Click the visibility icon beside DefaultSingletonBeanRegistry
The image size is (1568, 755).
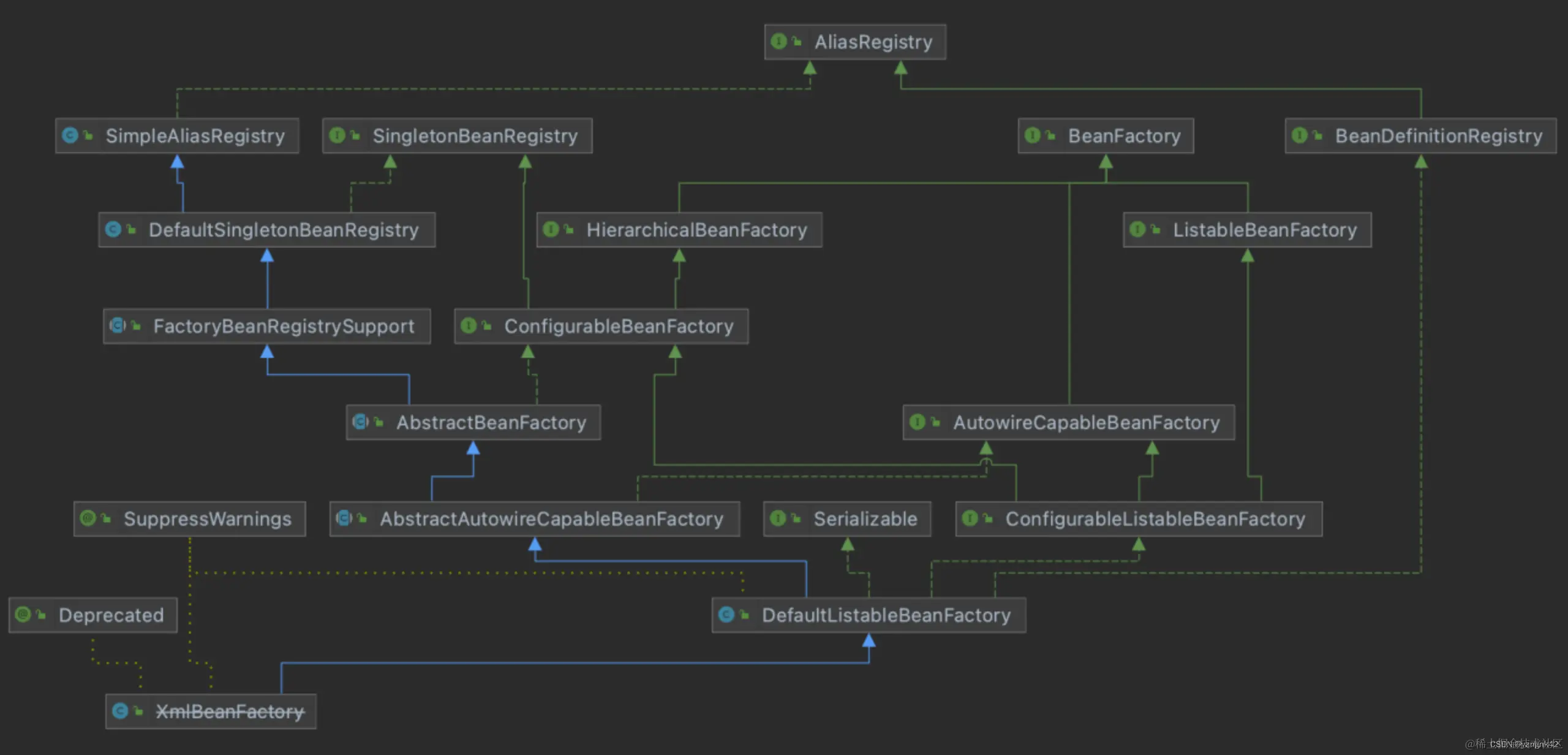pos(131,229)
